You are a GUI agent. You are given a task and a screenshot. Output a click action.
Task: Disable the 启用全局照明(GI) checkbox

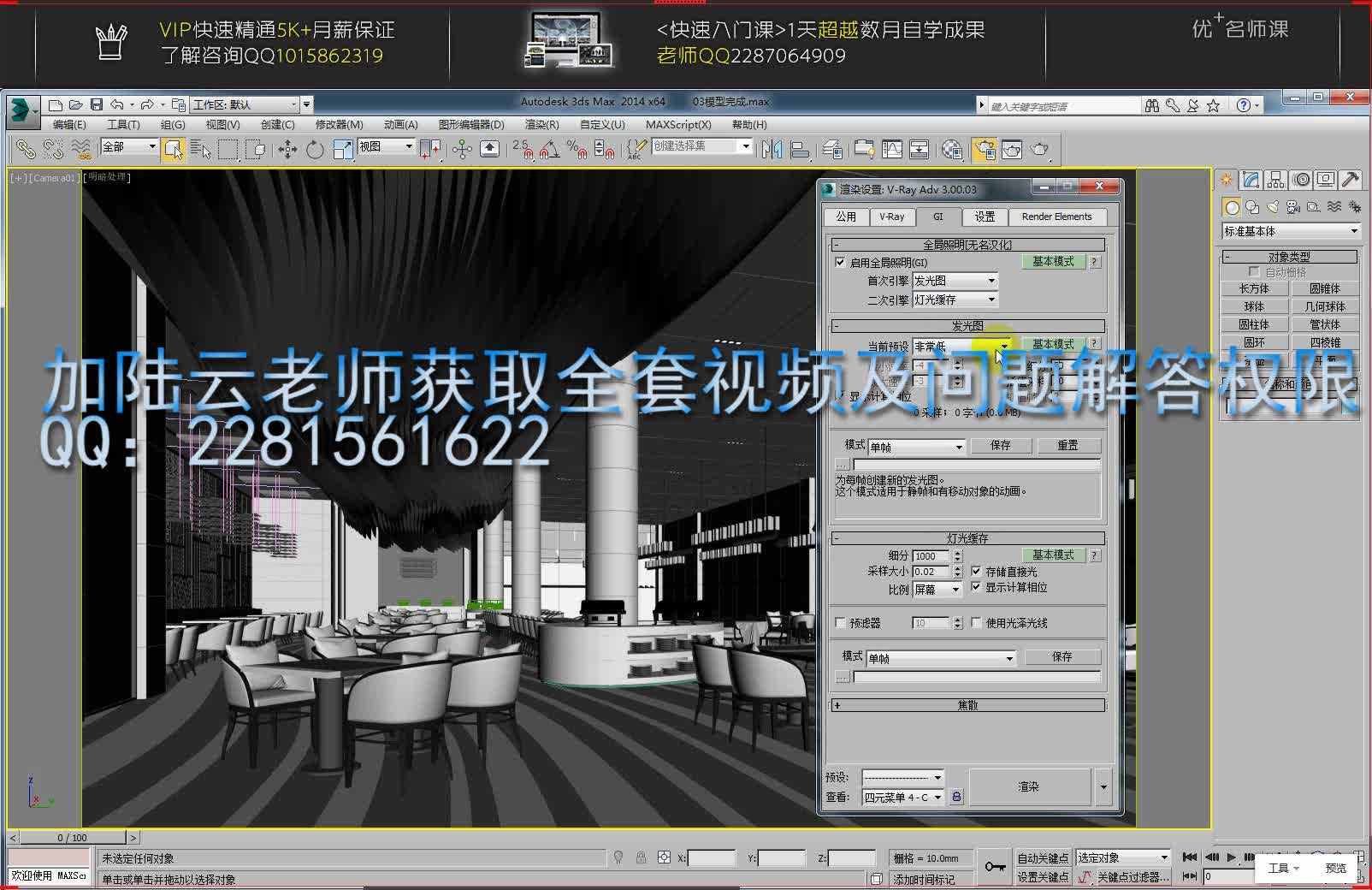pos(841,263)
